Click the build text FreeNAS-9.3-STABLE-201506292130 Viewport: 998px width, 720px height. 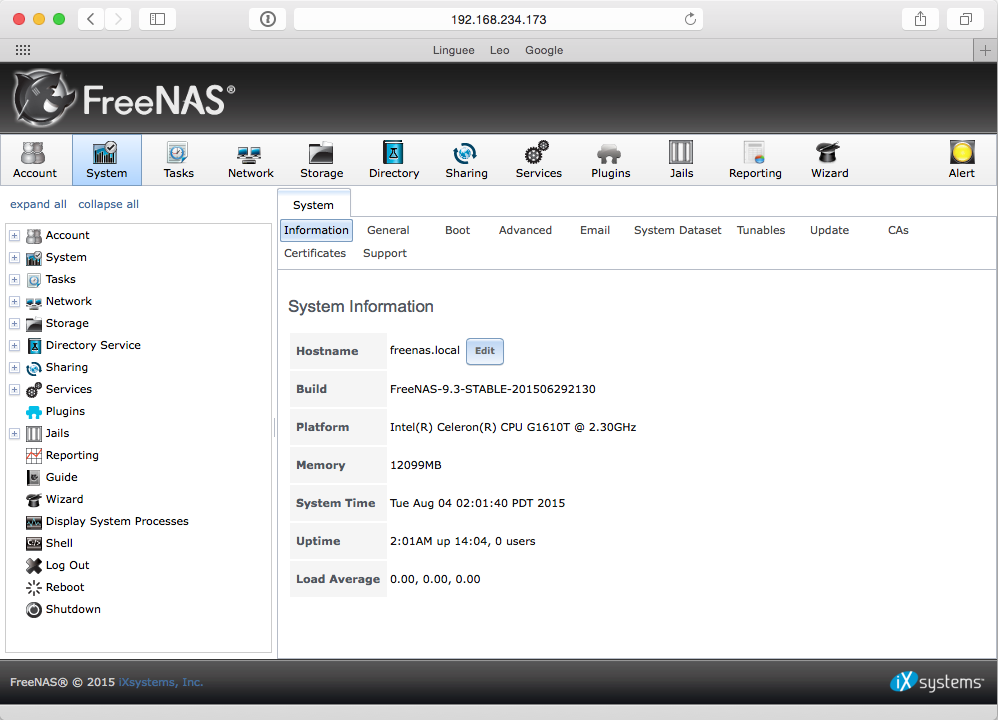pyautogui.click(x=493, y=389)
